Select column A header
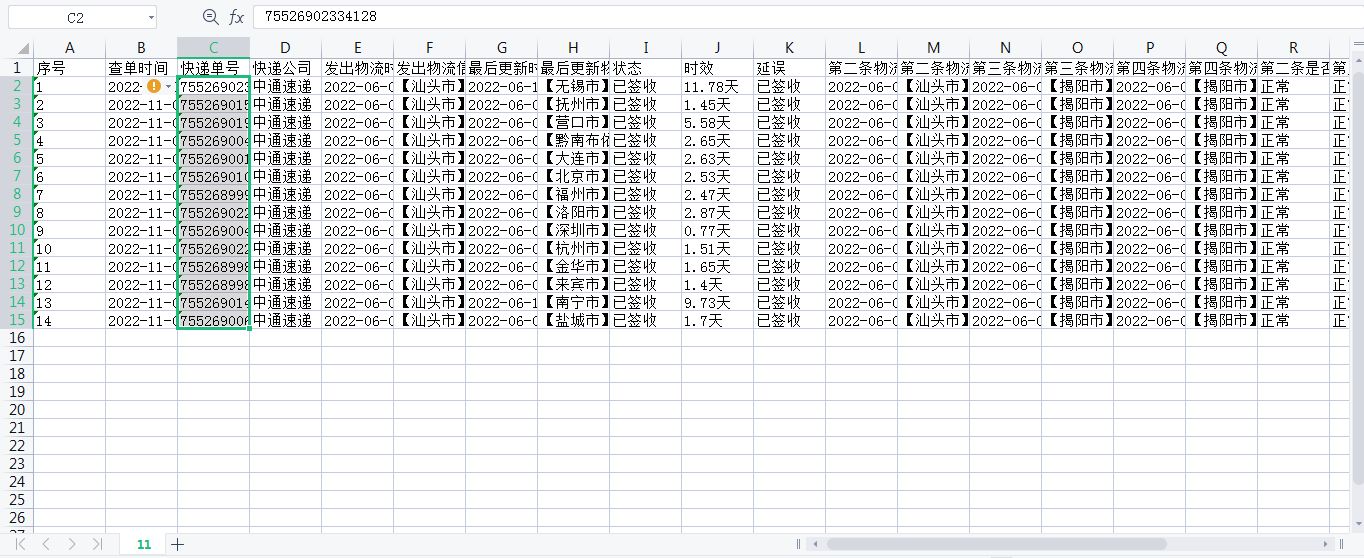The width and height of the screenshot is (1364, 558). tap(69, 48)
